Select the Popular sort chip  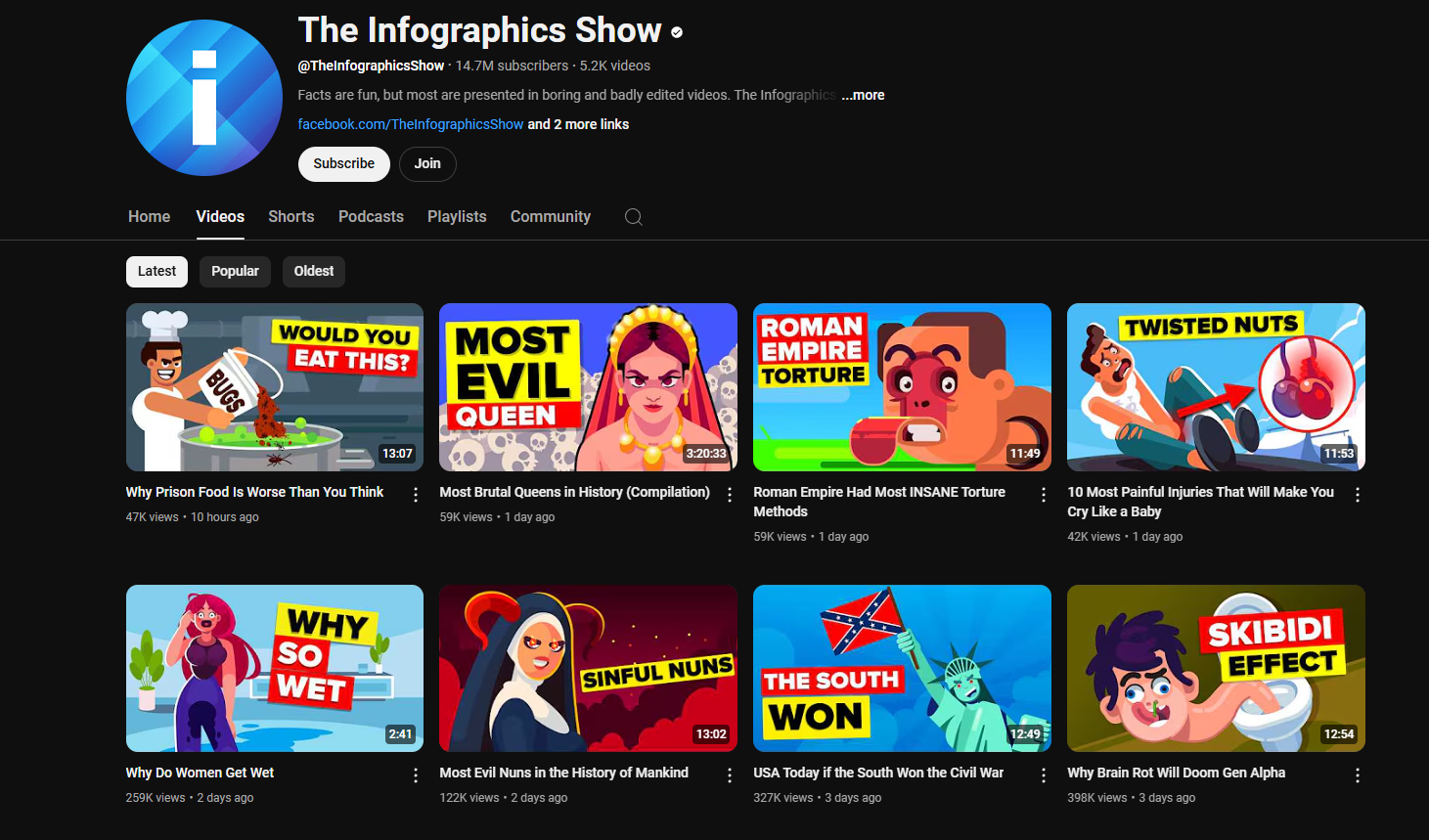click(235, 271)
